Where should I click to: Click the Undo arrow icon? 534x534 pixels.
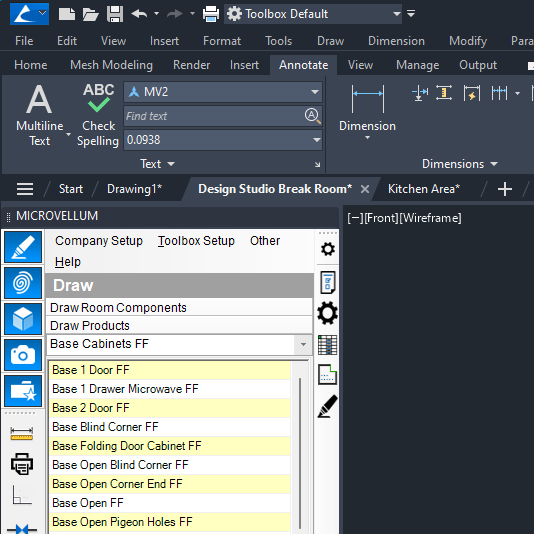tap(139, 14)
